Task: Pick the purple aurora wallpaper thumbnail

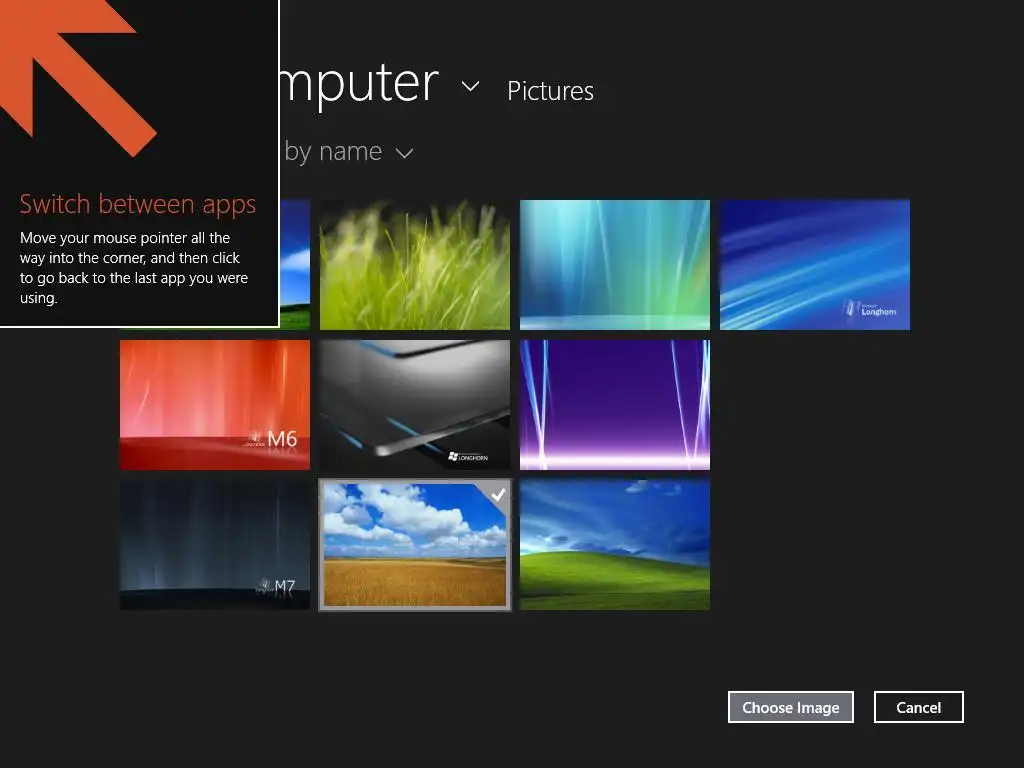Action: 615,405
